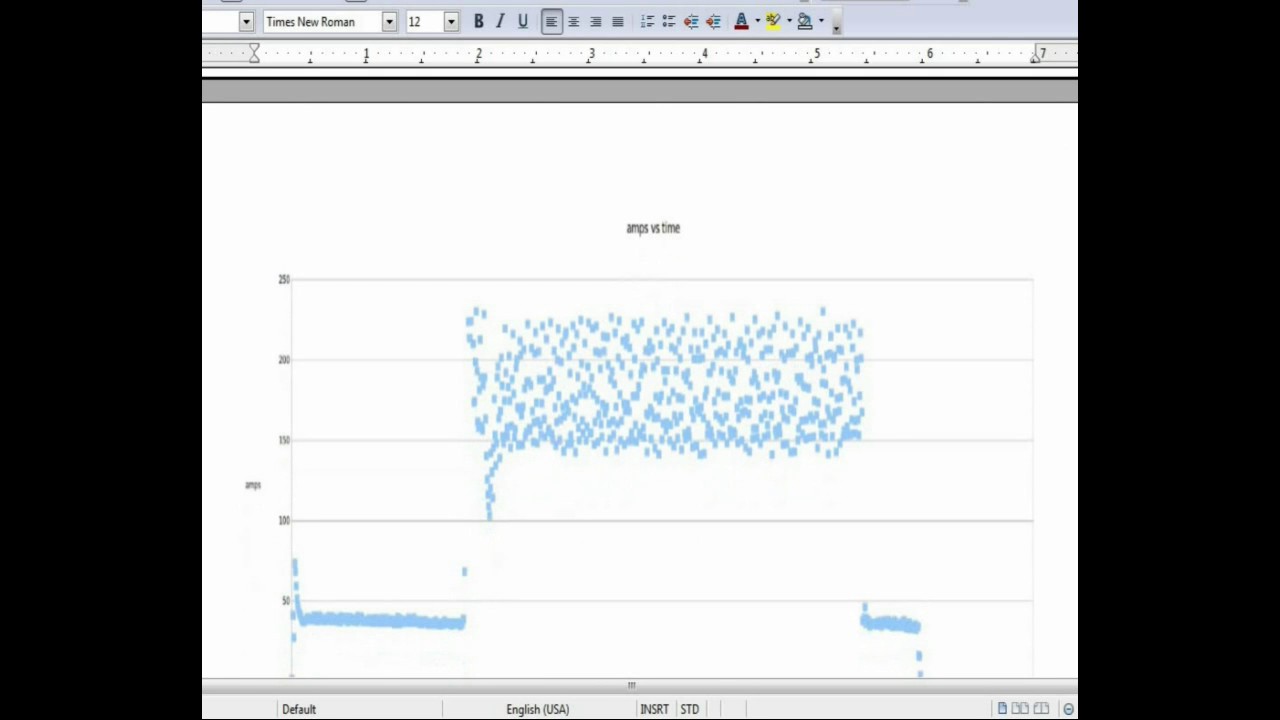
Task: Click the 200 y-axis value
Action: tap(284, 360)
